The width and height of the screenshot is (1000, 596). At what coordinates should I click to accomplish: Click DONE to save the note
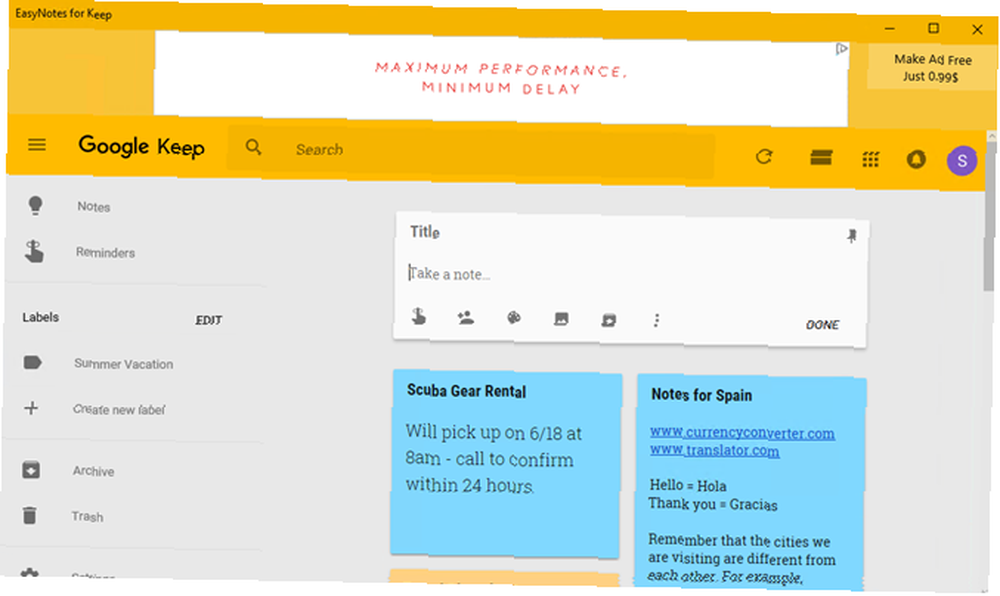[x=823, y=324]
